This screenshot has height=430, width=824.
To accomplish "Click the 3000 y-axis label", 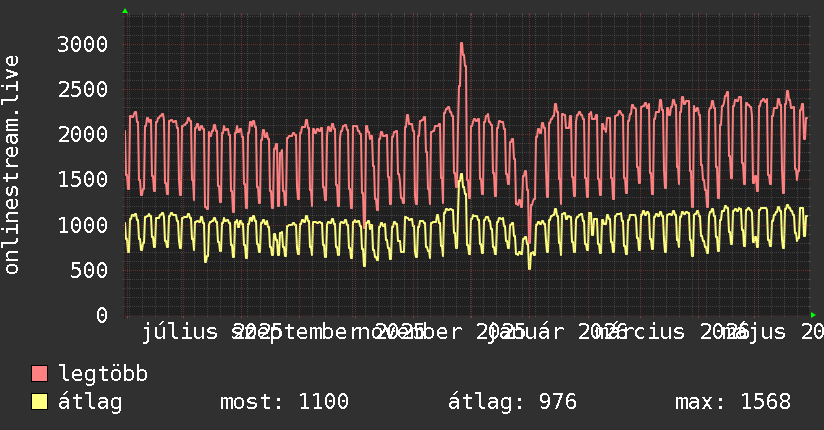I will click(83, 44).
